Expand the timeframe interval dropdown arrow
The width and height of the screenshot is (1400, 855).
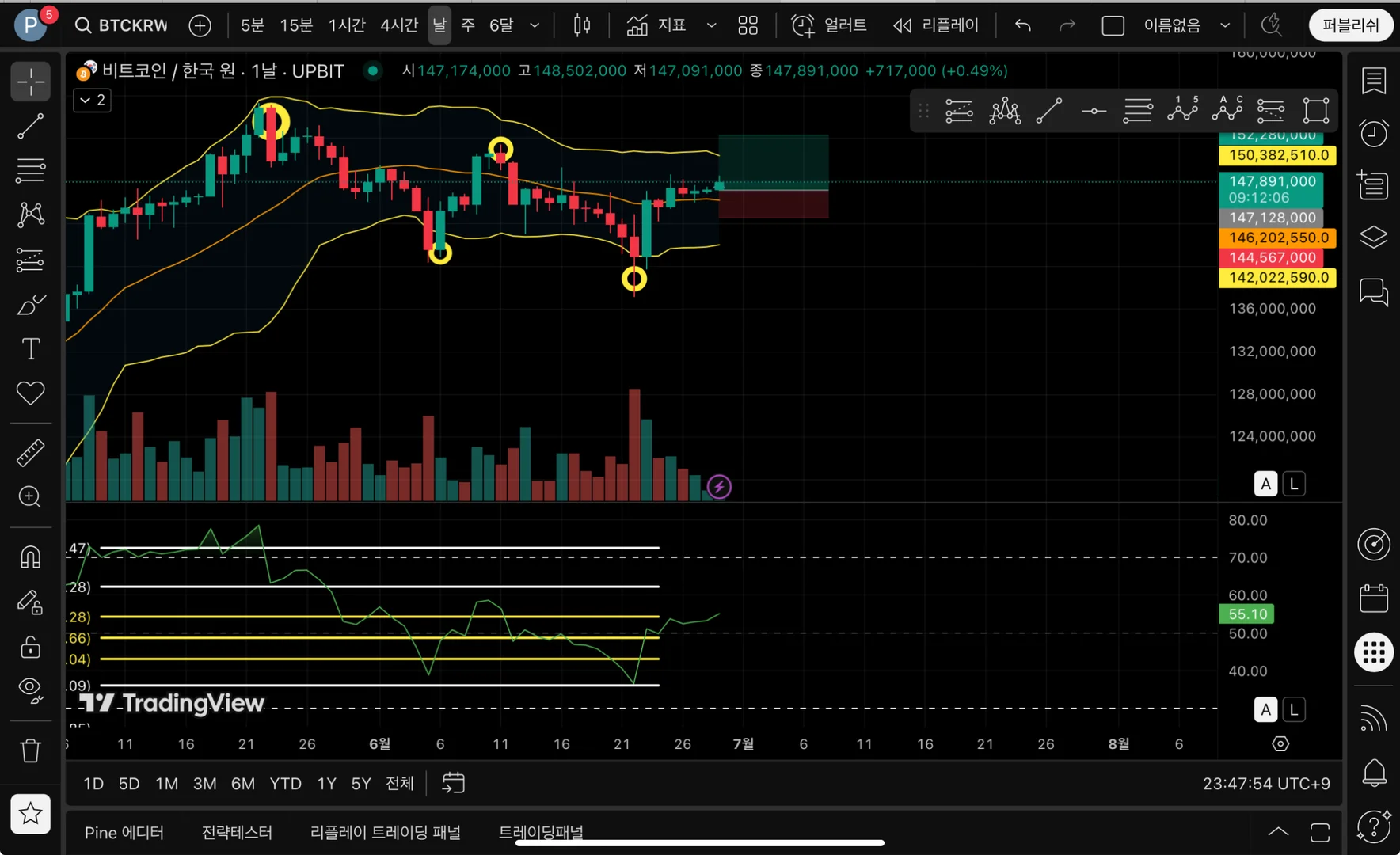pos(535,25)
